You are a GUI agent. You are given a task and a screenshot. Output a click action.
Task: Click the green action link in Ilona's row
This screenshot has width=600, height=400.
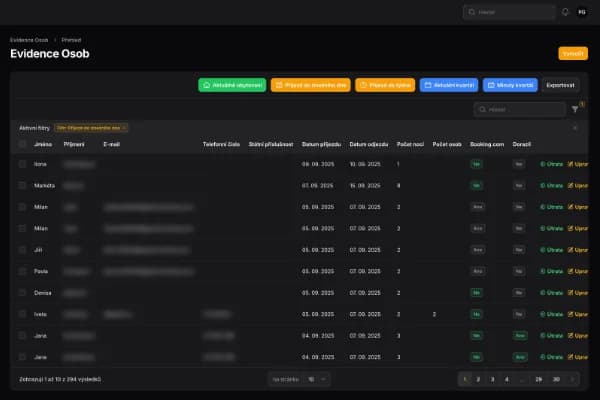pos(551,164)
